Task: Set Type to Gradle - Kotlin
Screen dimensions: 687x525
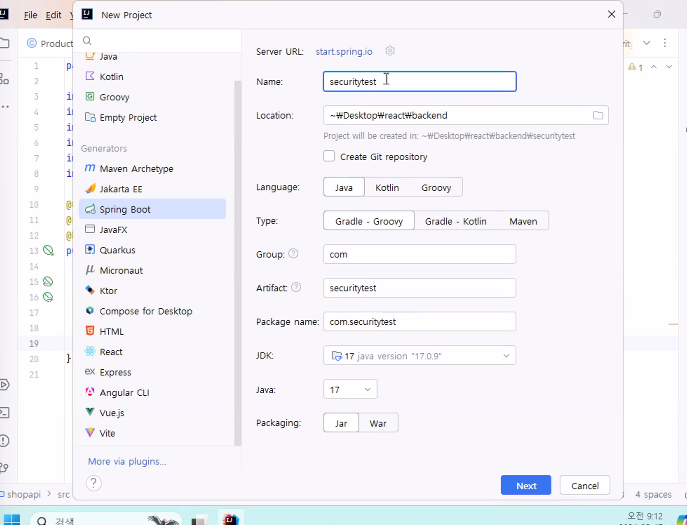Action: pos(456,221)
